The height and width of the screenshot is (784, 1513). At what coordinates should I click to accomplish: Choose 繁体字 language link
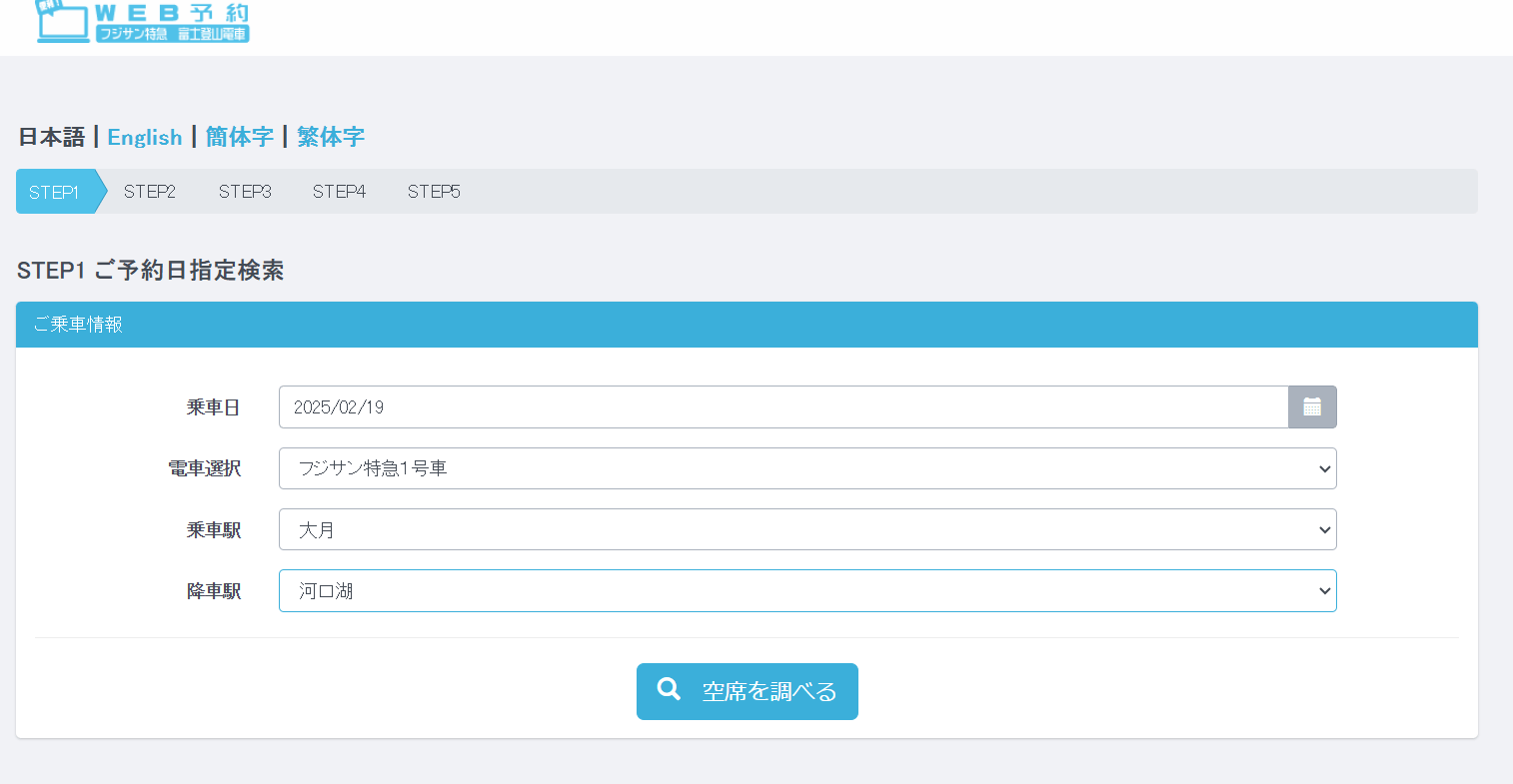[x=331, y=137]
